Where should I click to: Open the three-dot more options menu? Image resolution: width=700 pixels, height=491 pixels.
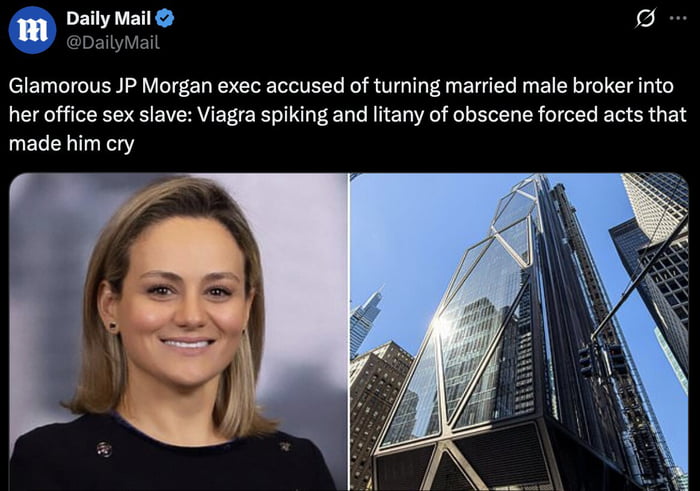click(680, 19)
